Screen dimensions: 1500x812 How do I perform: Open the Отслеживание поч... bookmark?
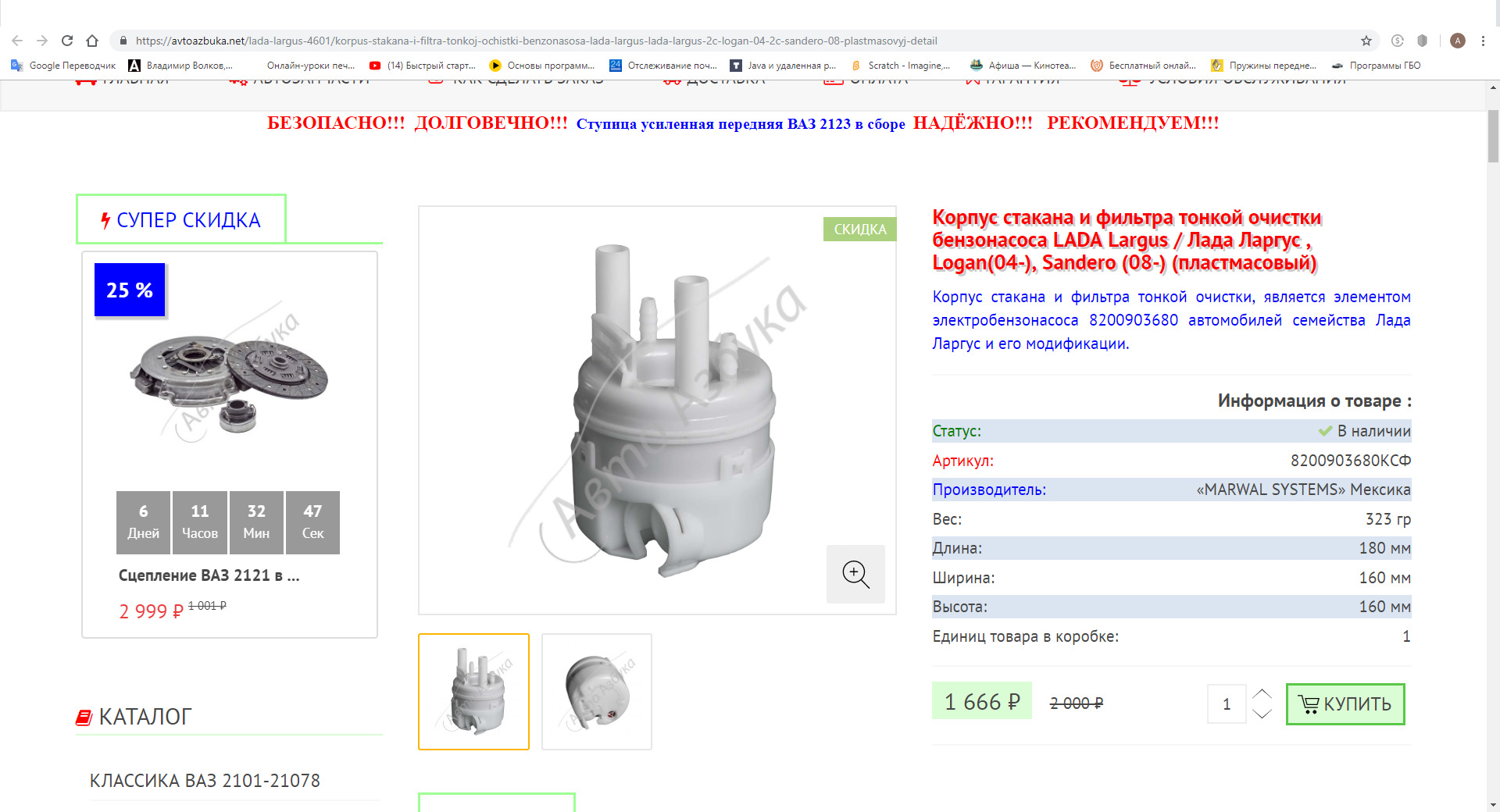coord(663,66)
